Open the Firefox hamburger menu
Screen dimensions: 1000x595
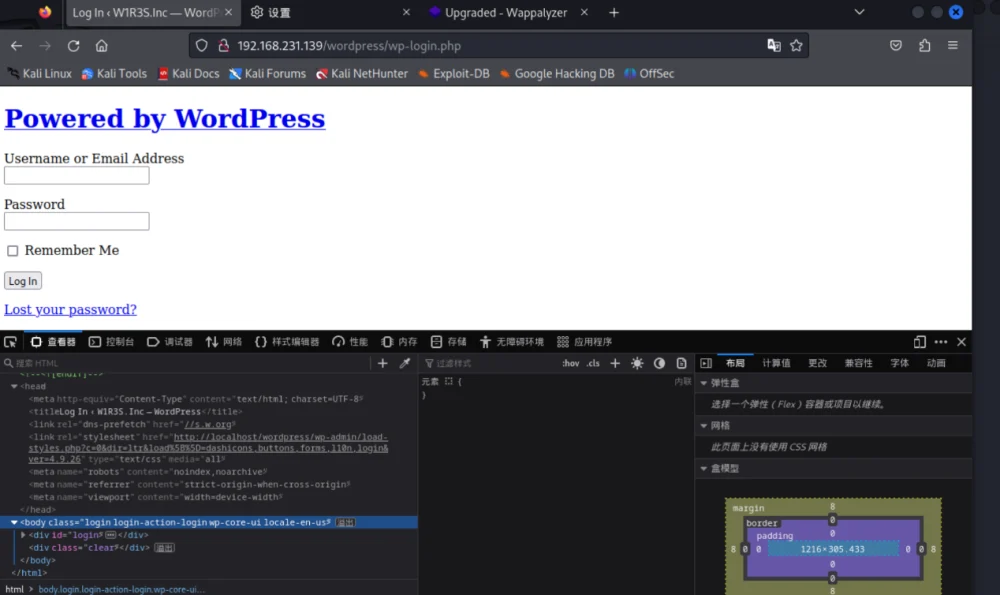tap(953, 45)
